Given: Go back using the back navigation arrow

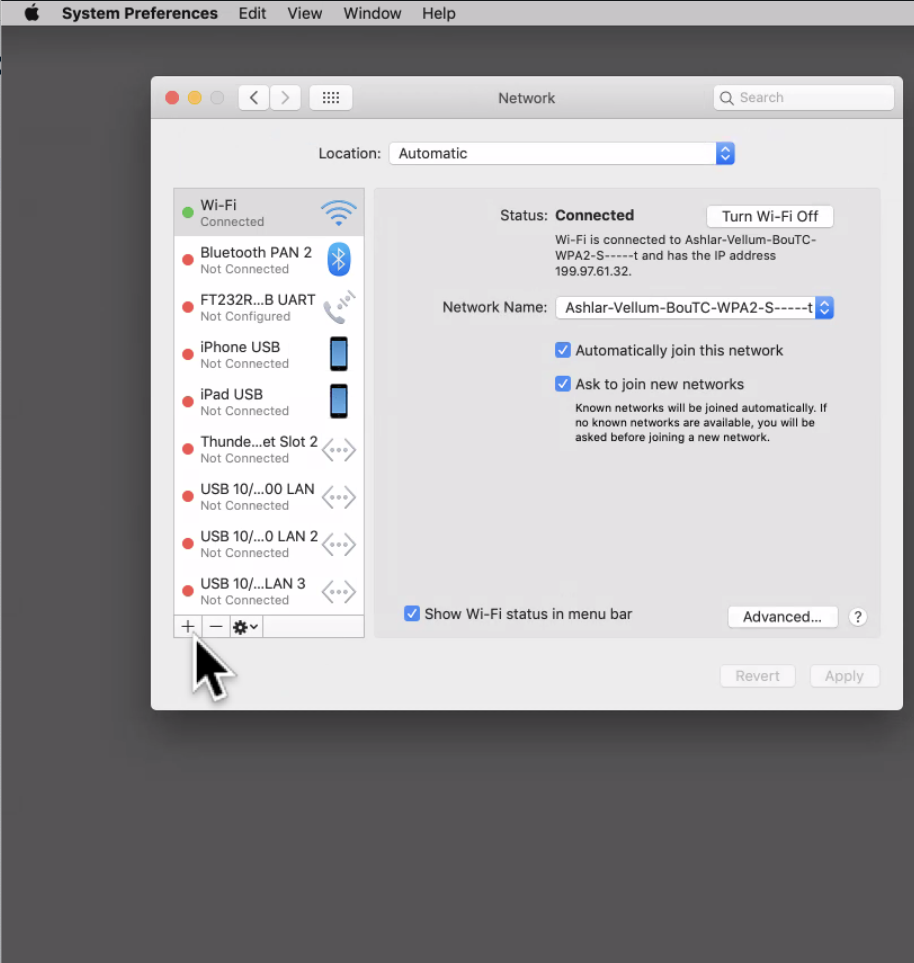Looking at the screenshot, I should [253, 97].
